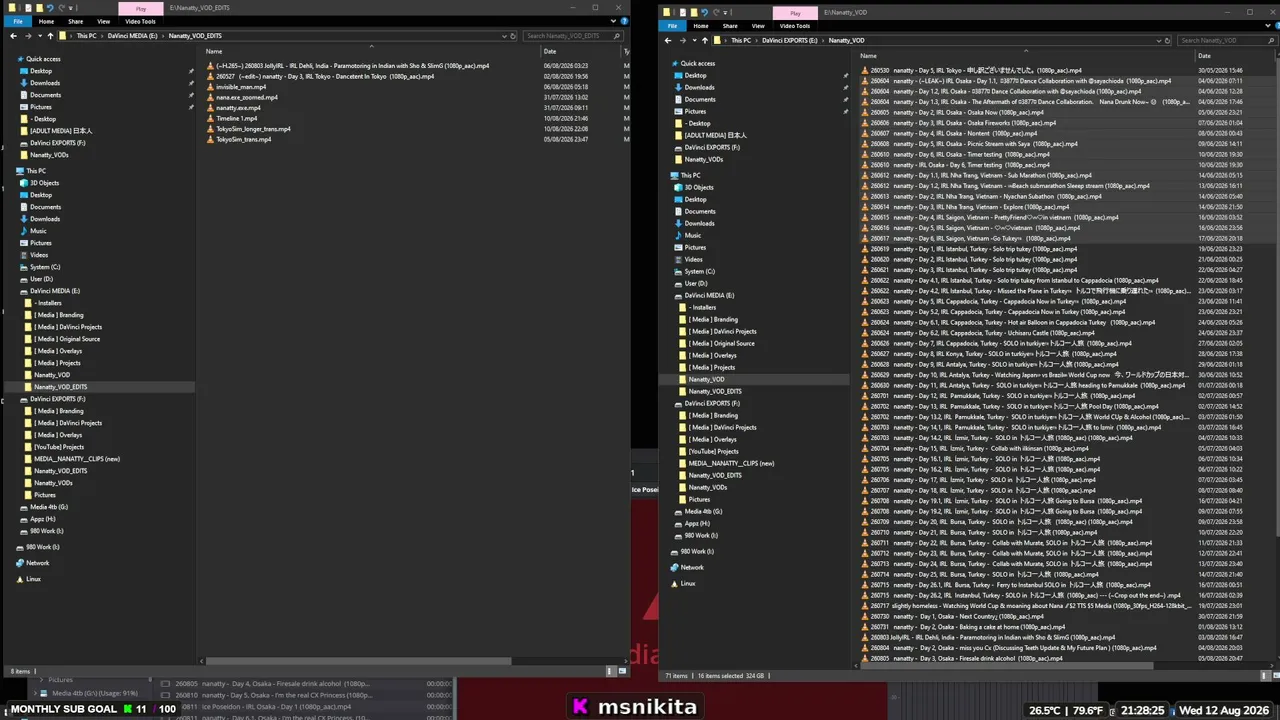Select file nana.exe_zoomed.mp4
Image resolution: width=1280 pixels, height=720 pixels.
[x=247, y=98]
